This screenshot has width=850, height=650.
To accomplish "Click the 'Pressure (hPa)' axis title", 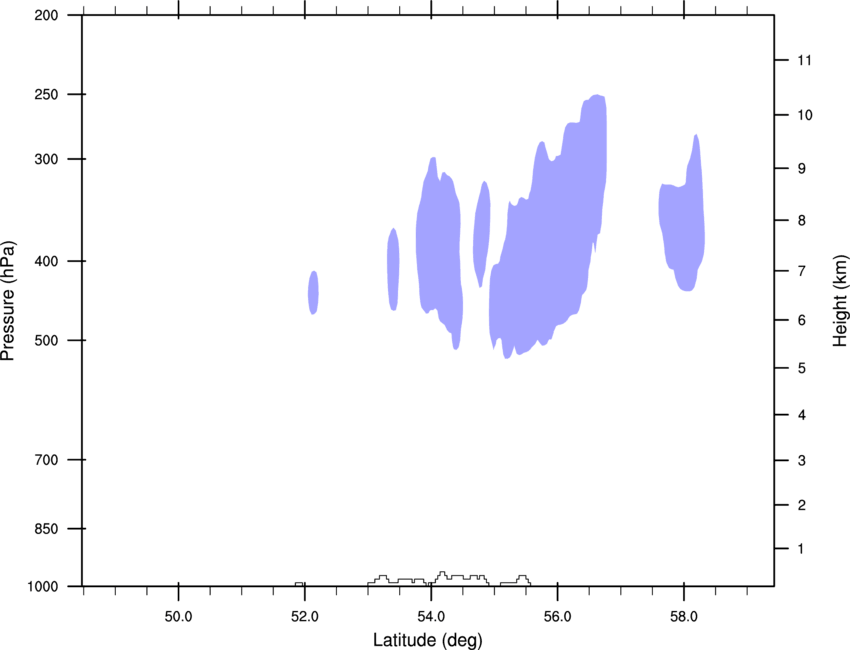I will pos(8,301).
